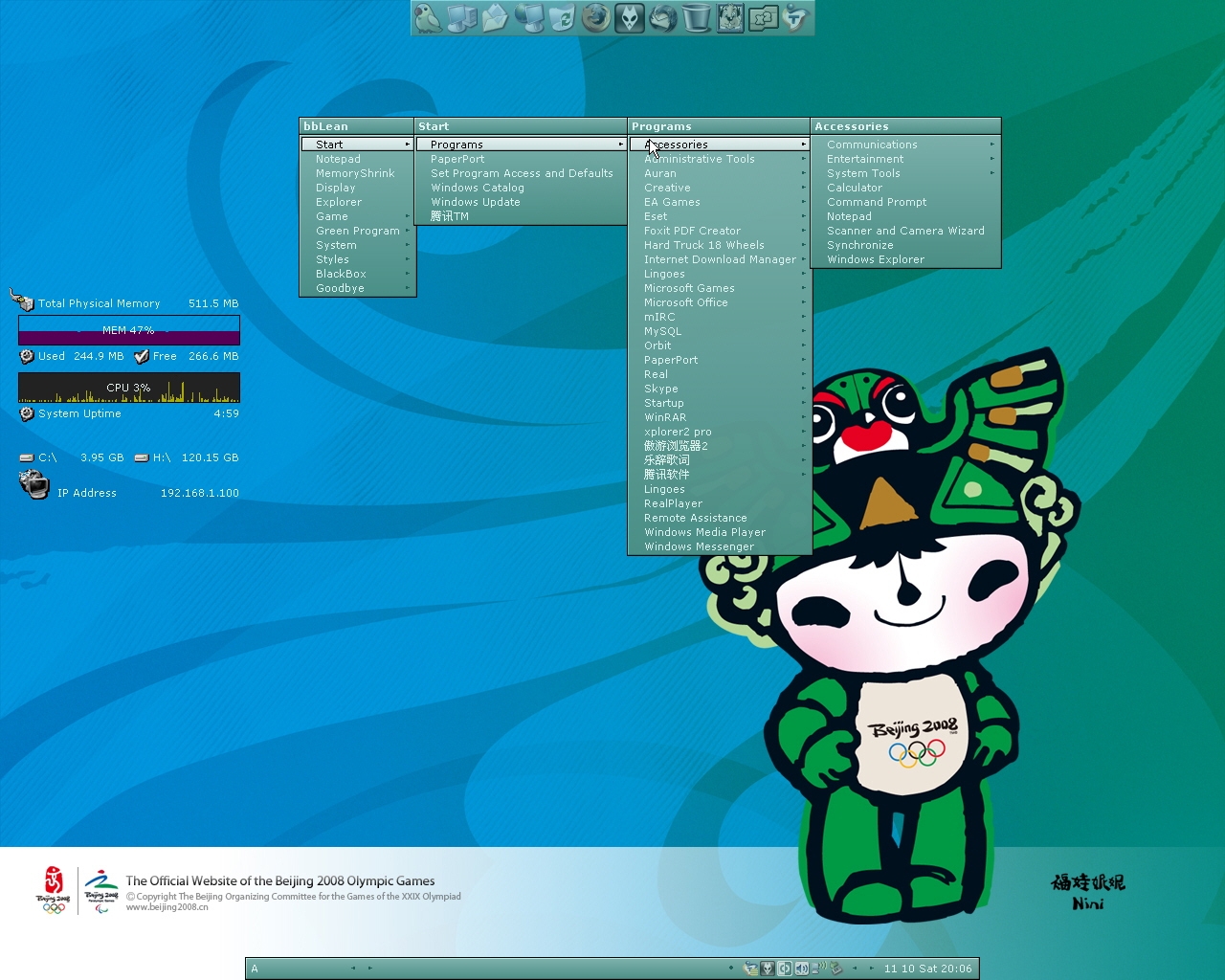Image resolution: width=1225 pixels, height=980 pixels.
Task: Launch foobar2000 alien icon in dock
Action: coord(629,18)
